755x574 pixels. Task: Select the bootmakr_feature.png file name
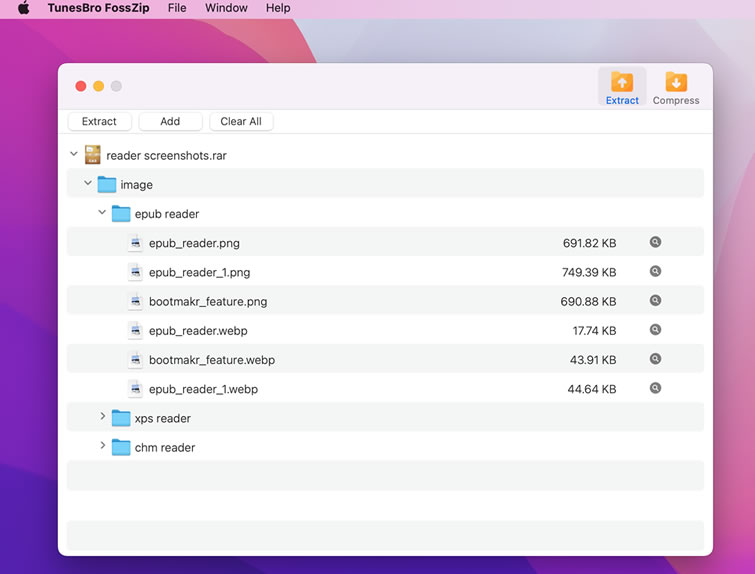point(208,302)
